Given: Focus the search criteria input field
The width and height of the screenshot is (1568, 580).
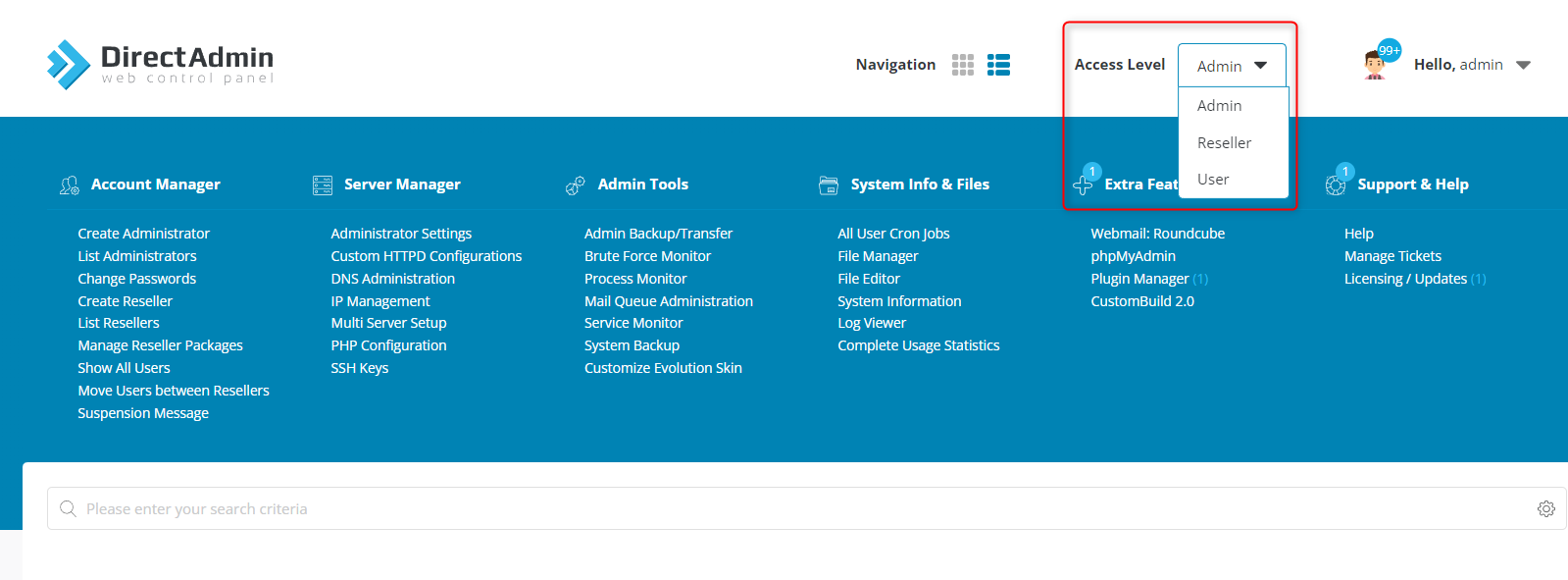Looking at the screenshot, I should [806, 508].
